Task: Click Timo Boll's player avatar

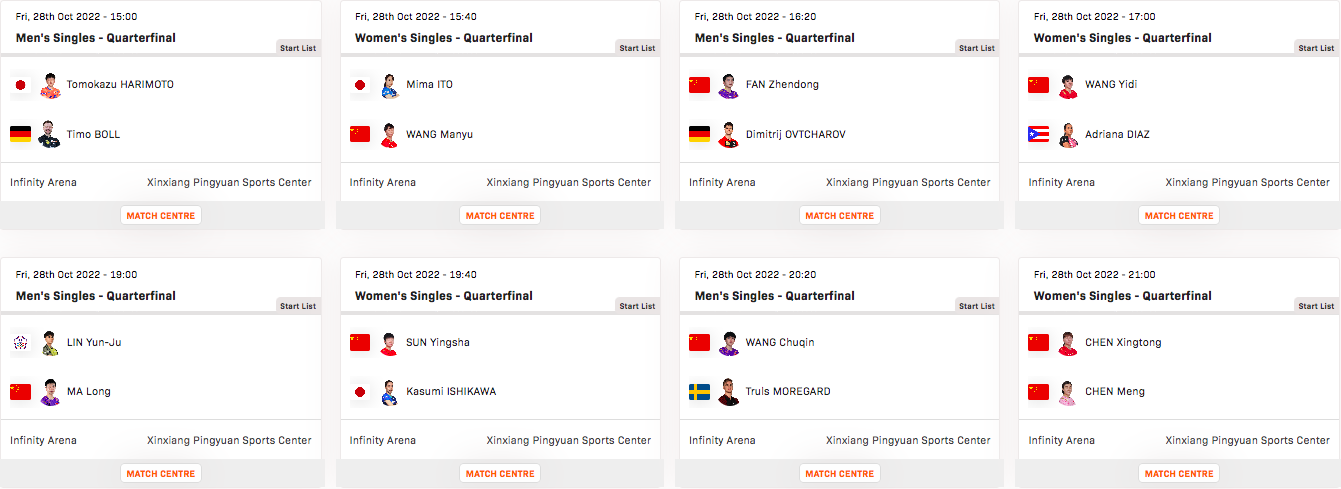Action: [x=50, y=134]
